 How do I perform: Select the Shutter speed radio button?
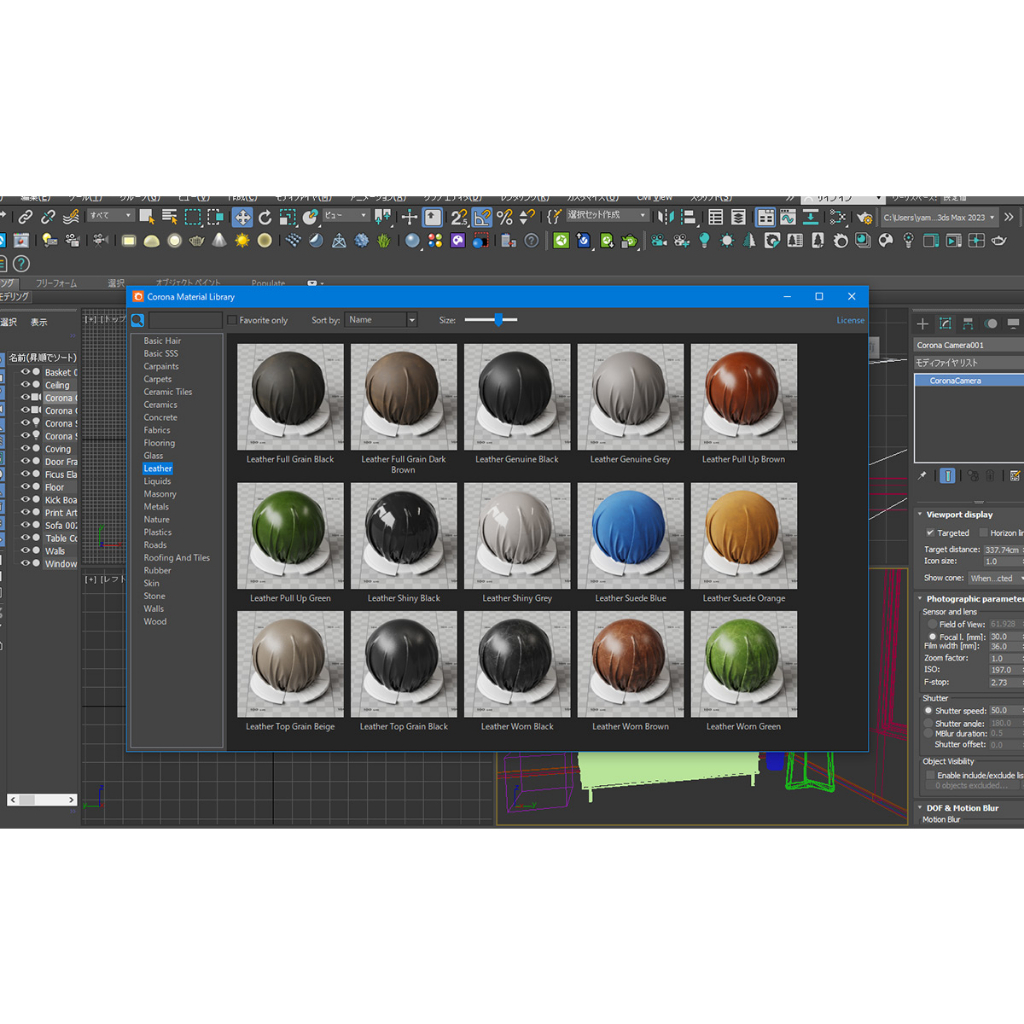pyautogui.click(x=928, y=711)
